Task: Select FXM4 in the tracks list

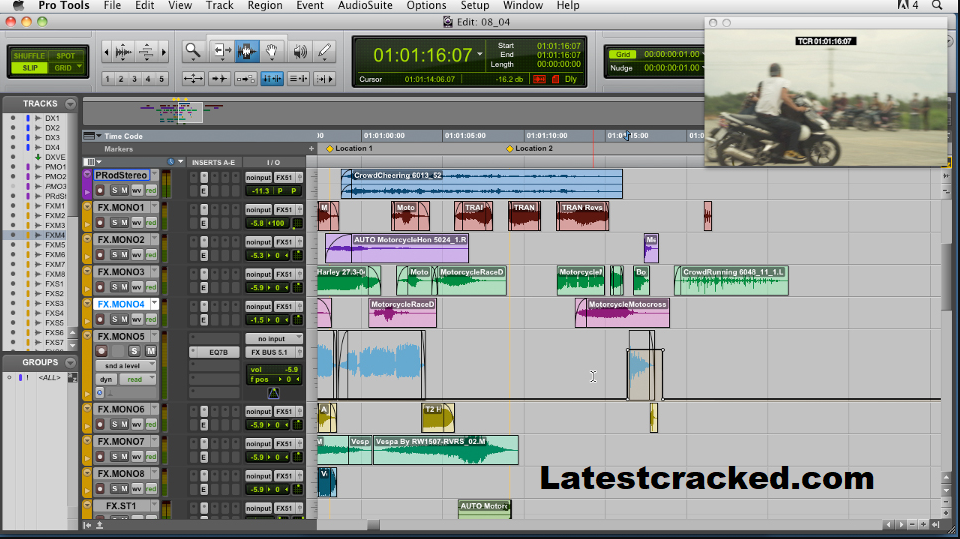Action: click(x=54, y=235)
